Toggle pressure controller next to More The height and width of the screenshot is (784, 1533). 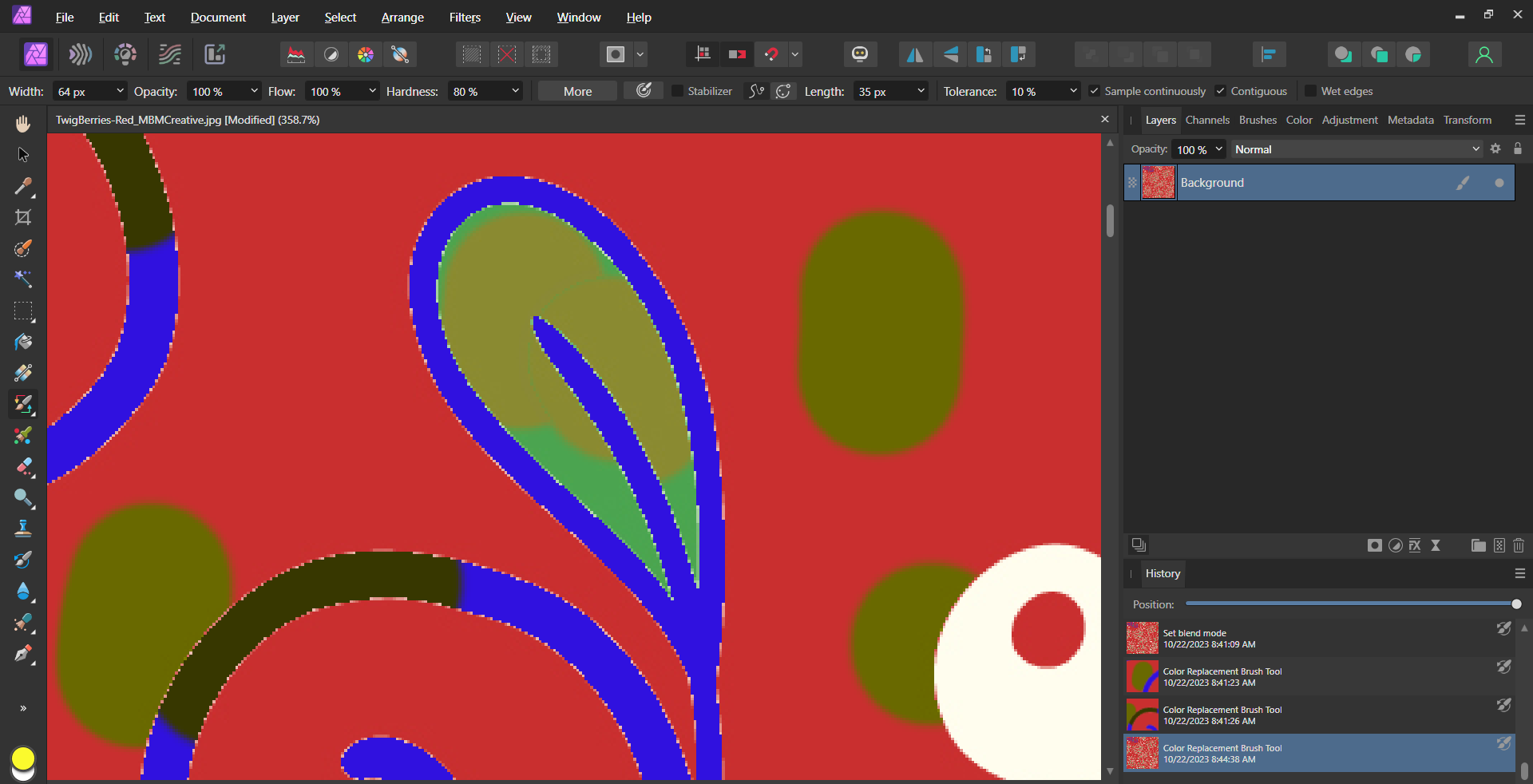(644, 91)
